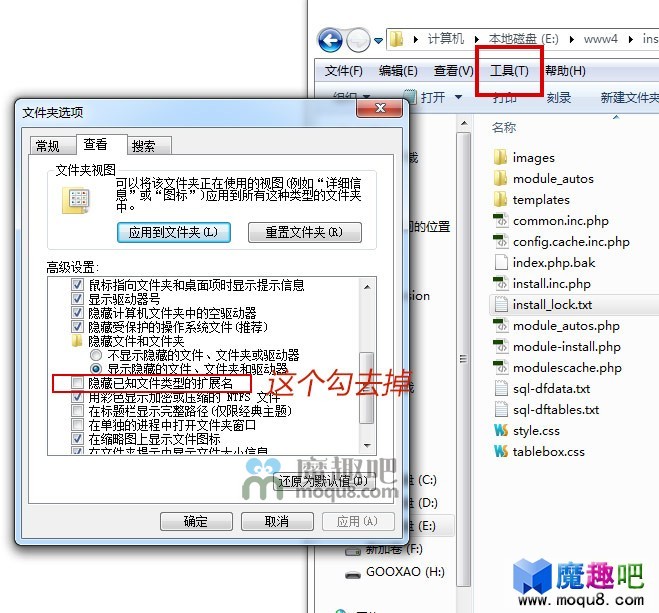The width and height of the screenshot is (659, 613).
Task: Click the config.cache.inc.php file icon
Action: click(501, 242)
